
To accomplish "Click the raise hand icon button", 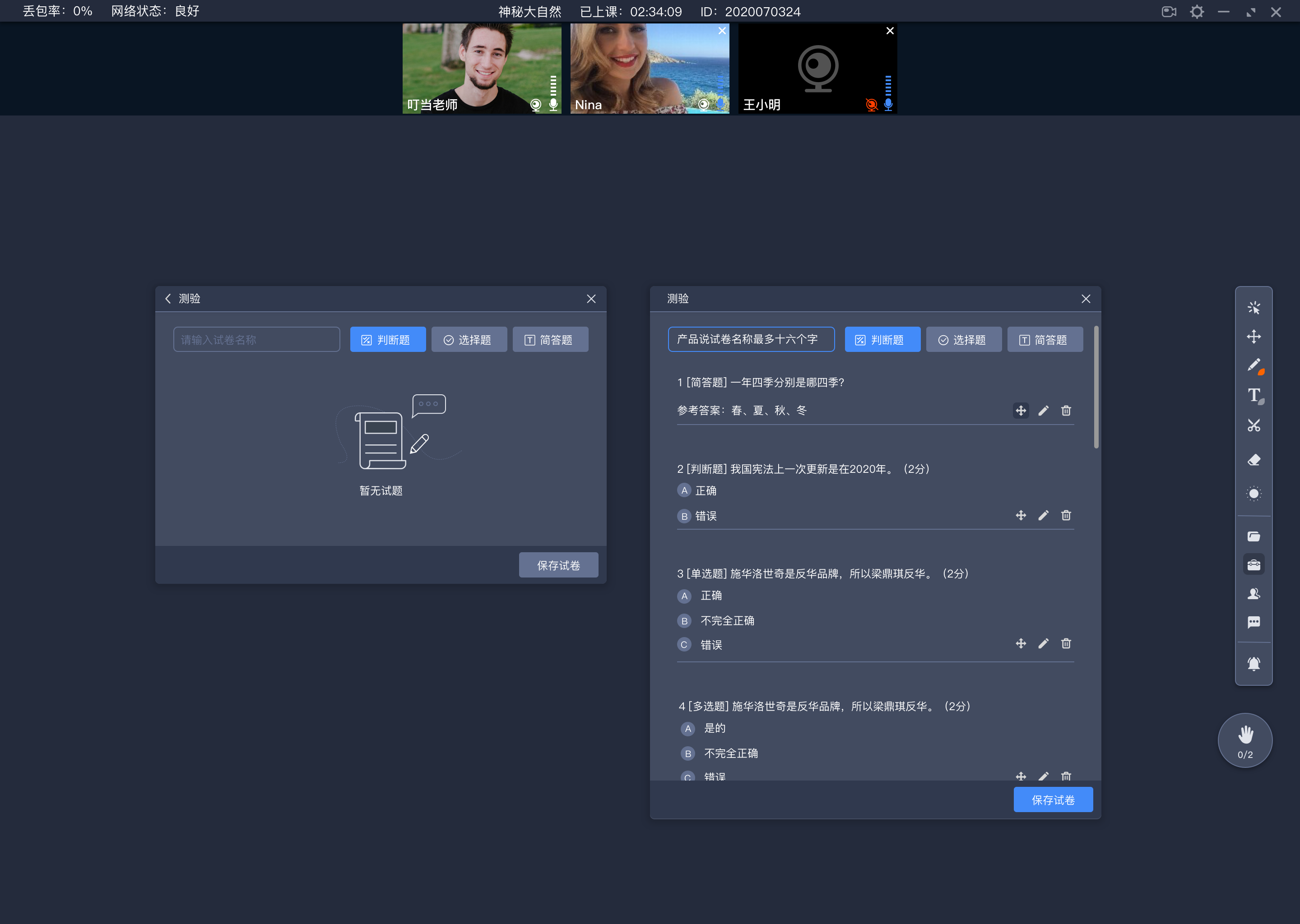I will tap(1245, 740).
